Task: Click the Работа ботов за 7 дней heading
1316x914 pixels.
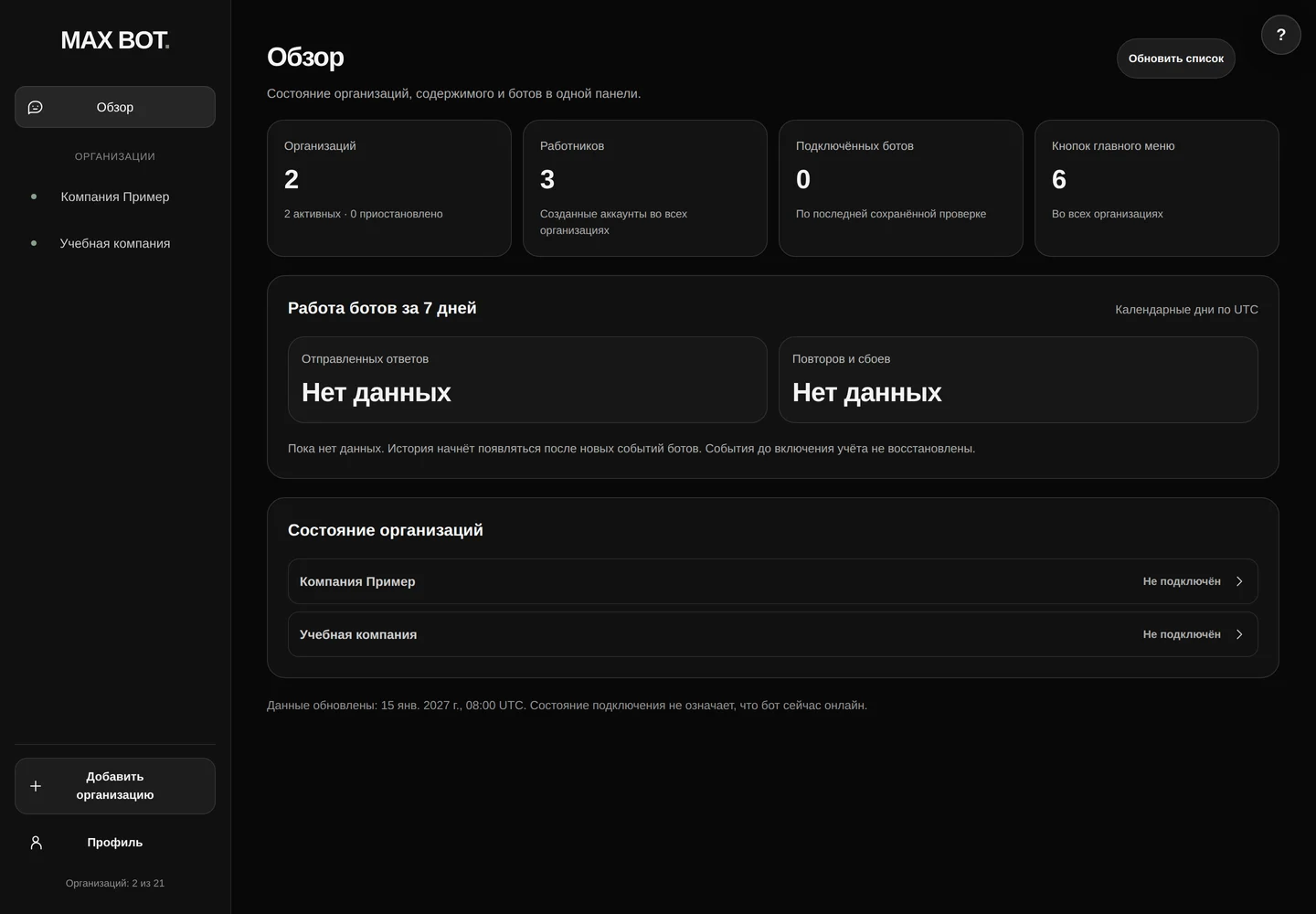Action: (x=382, y=308)
